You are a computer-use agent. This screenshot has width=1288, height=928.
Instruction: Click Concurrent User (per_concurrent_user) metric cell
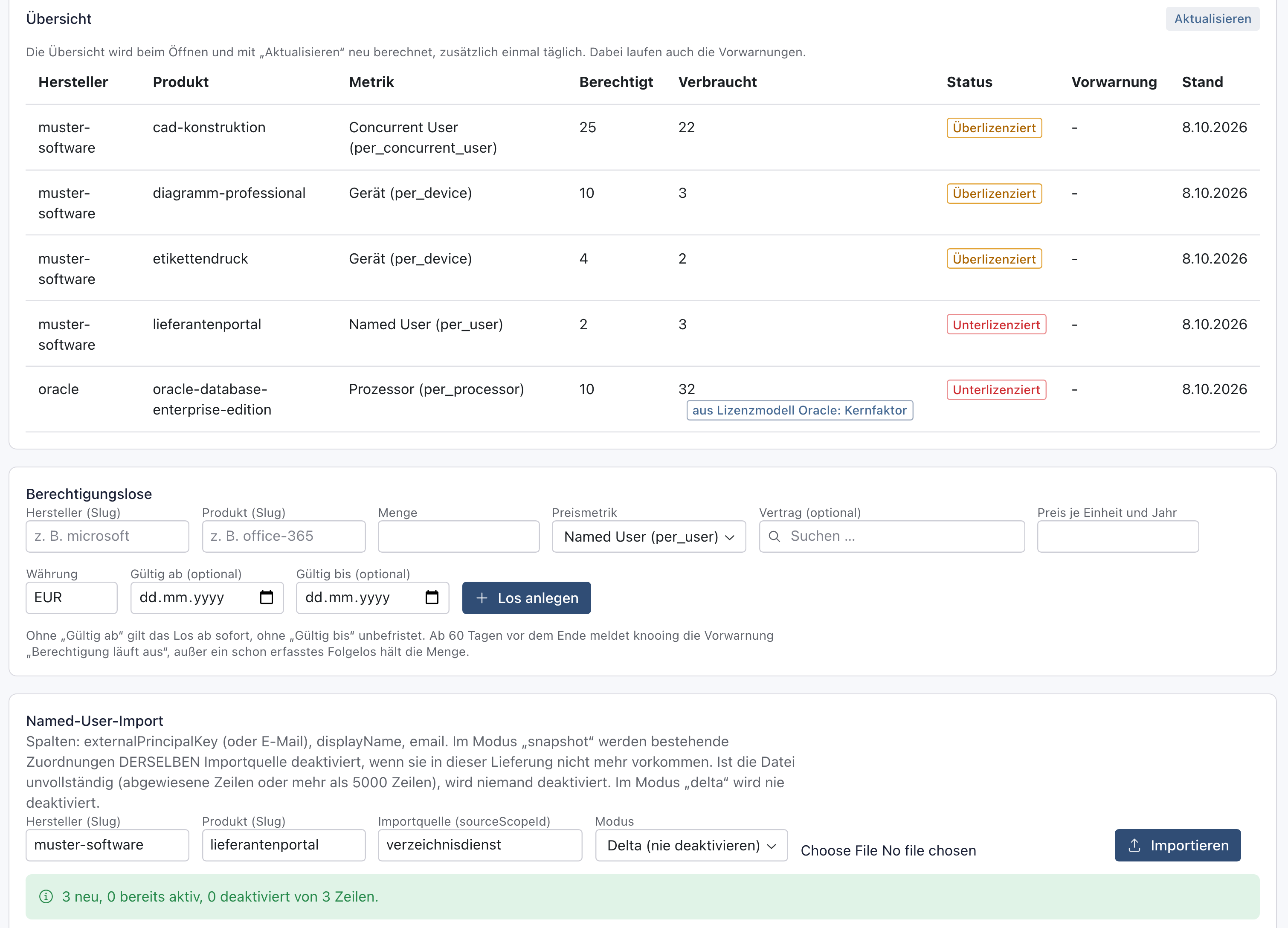tap(423, 137)
